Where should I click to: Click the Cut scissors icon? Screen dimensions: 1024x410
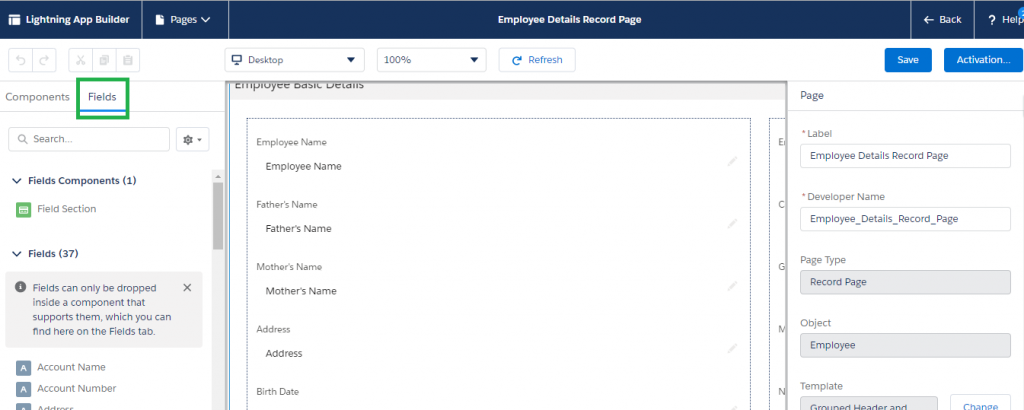coord(81,60)
